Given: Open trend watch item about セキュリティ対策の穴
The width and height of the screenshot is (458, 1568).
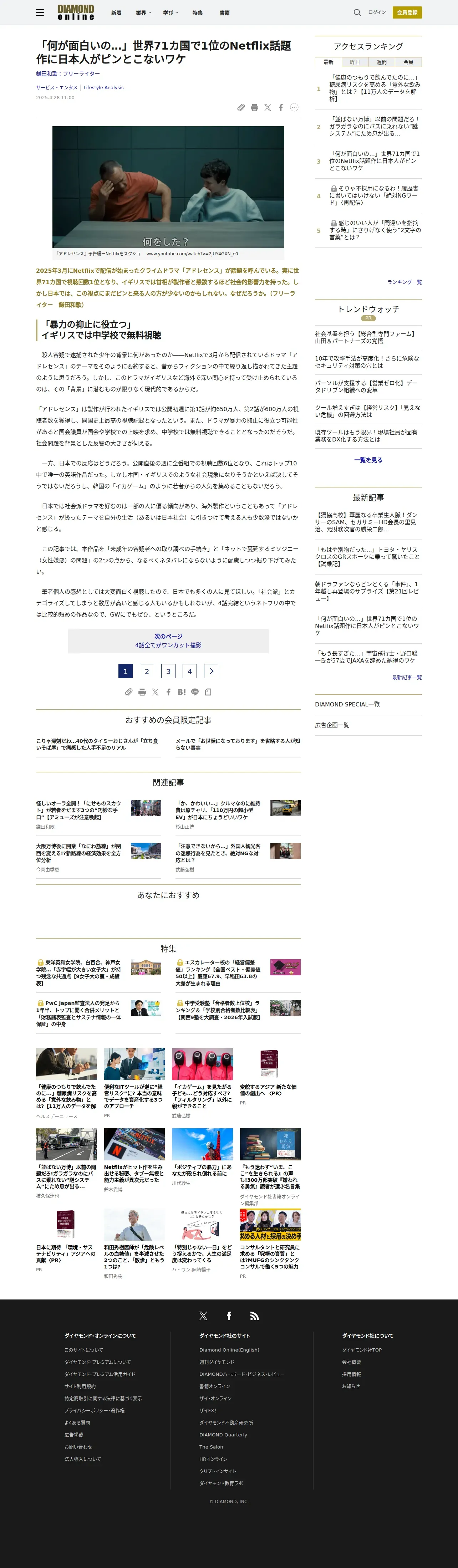Looking at the screenshot, I should (367, 362).
